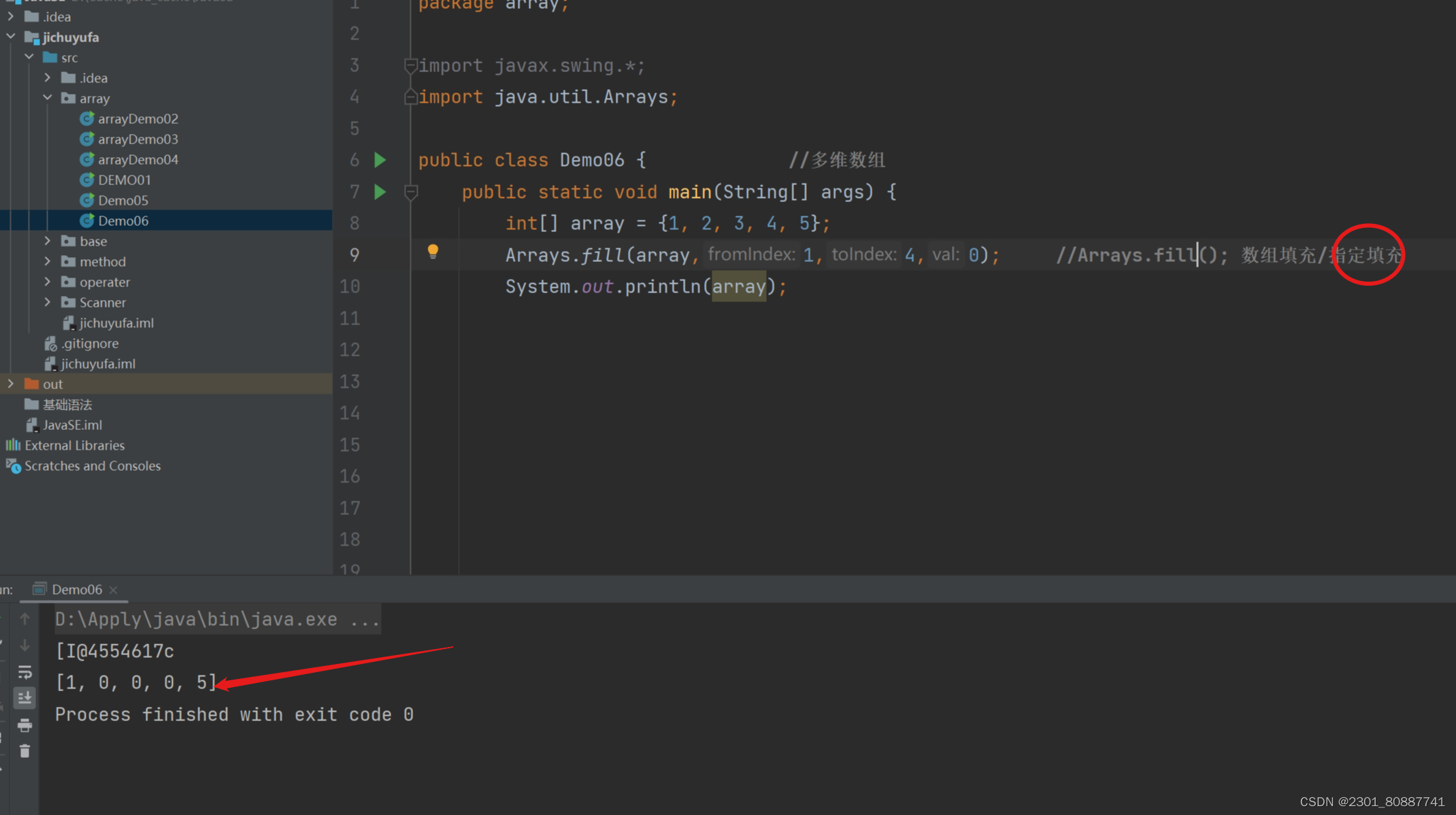
Task: Open print option in console toolbar
Action: coord(24,725)
